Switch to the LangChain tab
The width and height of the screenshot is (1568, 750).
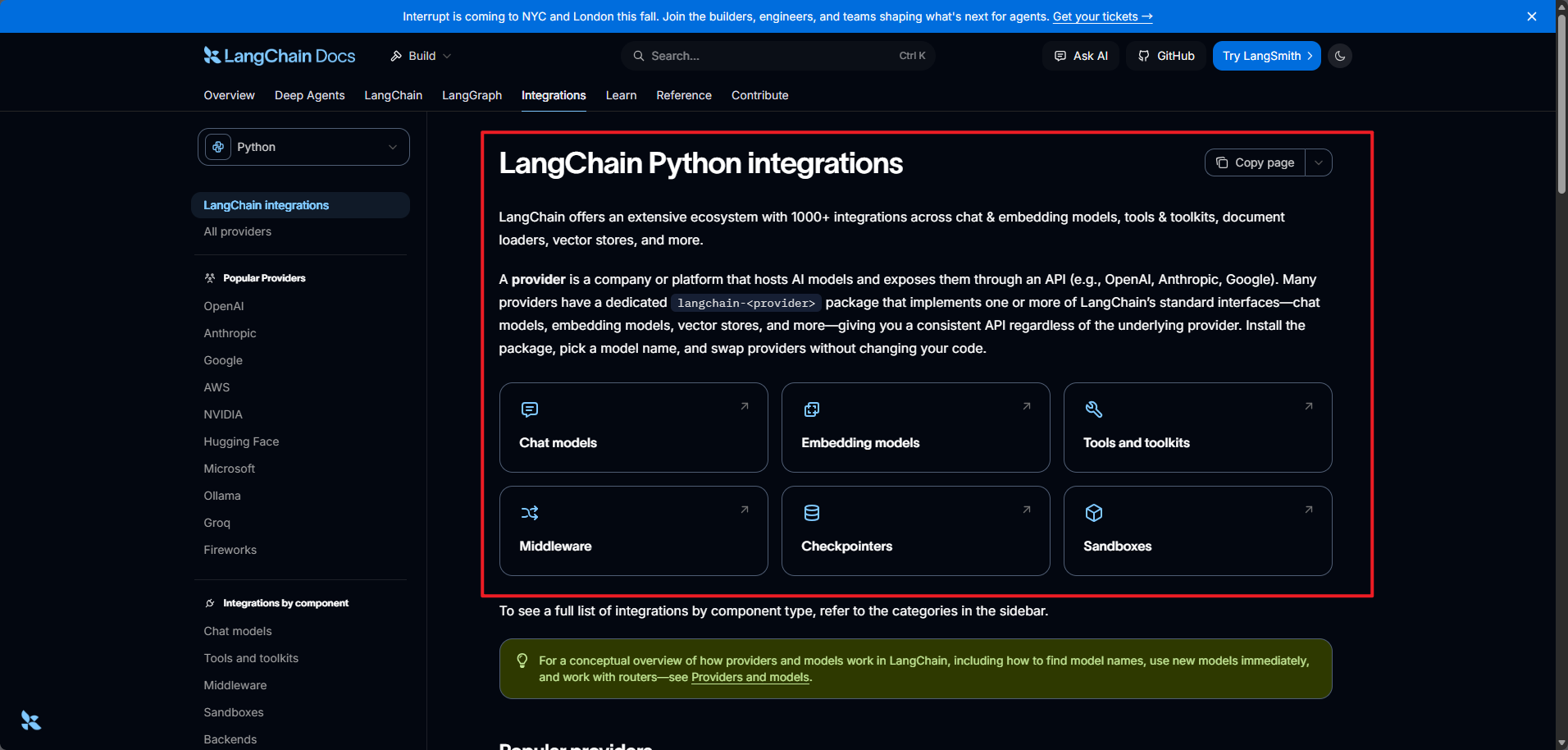pyautogui.click(x=394, y=95)
